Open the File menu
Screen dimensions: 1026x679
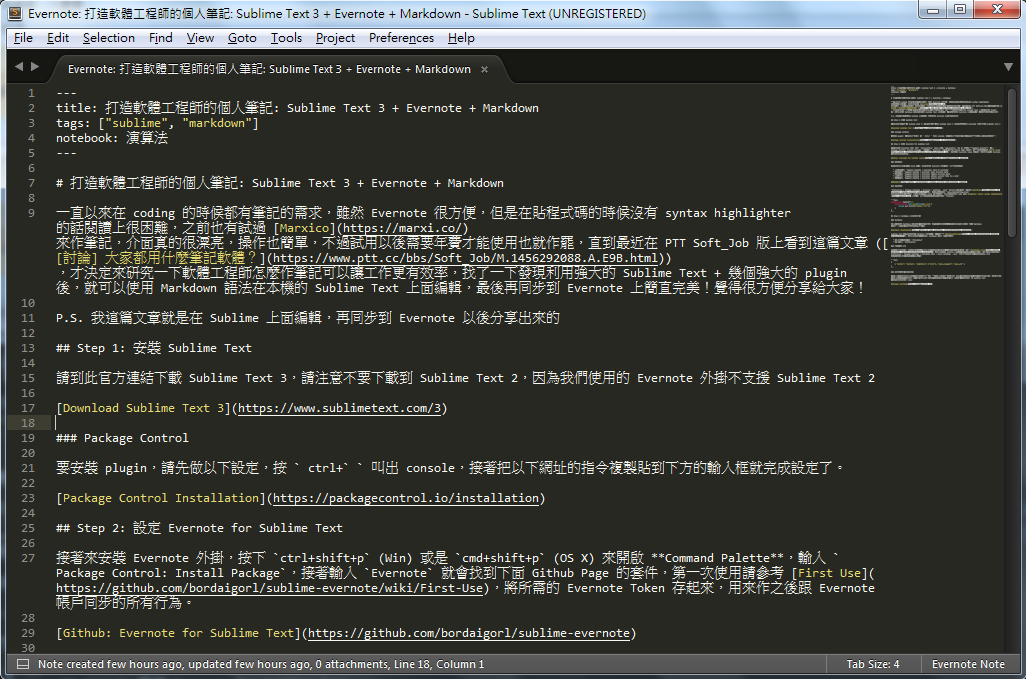tap(23, 38)
